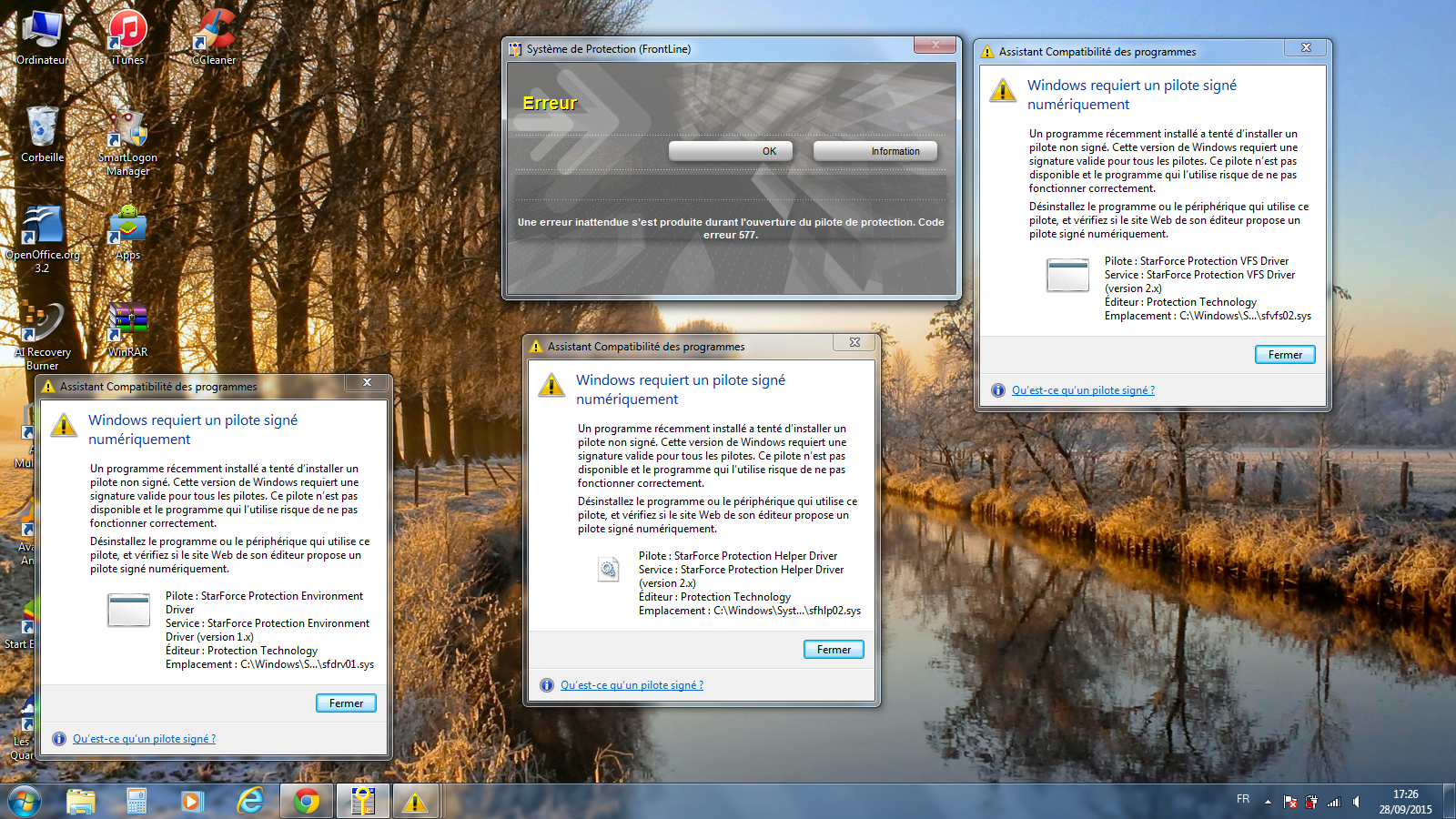Switch to Google Chrome in the taskbar
1456x819 pixels.
307,802
